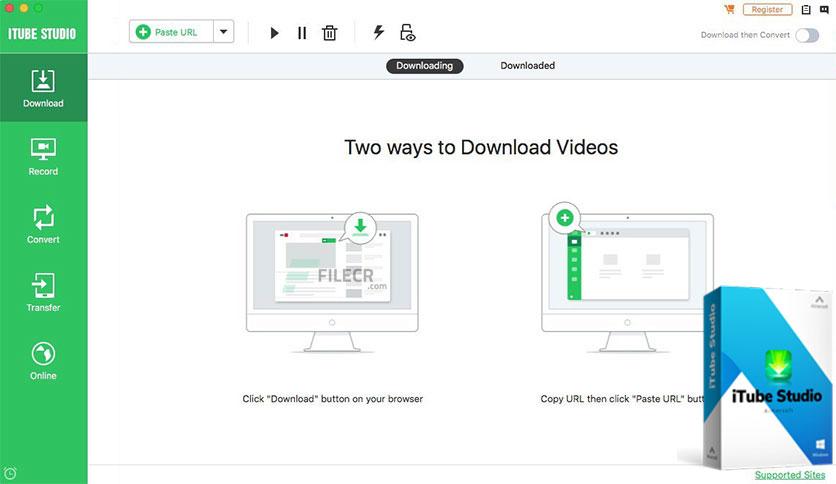Toggle Download then Convert switch
This screenshot has width=836, height=484.
click(x=807, y=35)
